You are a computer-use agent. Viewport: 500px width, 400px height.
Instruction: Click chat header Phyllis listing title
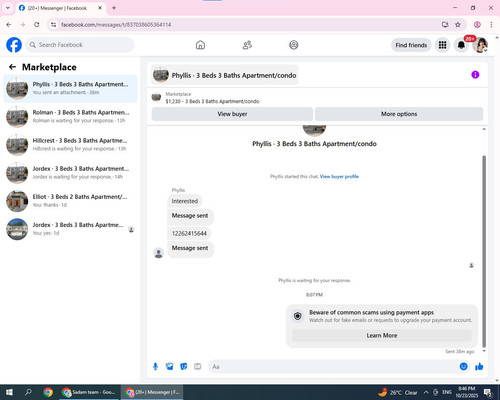pyautogui.click(x=225, y=75)
